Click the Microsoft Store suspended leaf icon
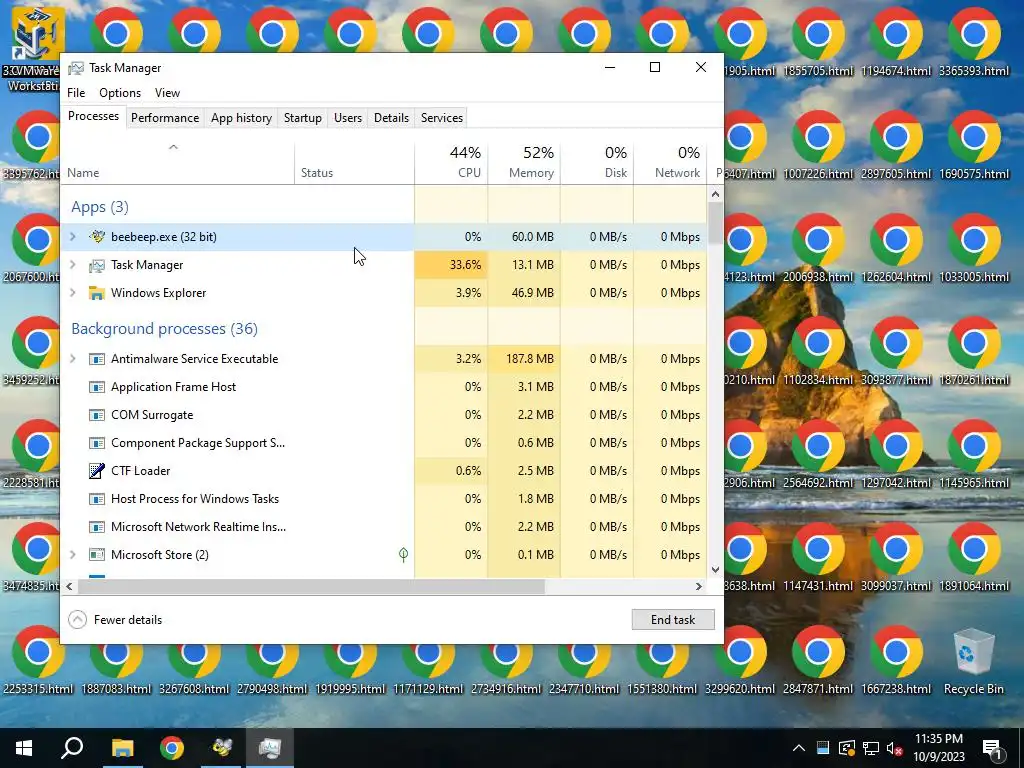Viewport: 1024px width, 768px height. pyautogui.click(x=404, y=555)
